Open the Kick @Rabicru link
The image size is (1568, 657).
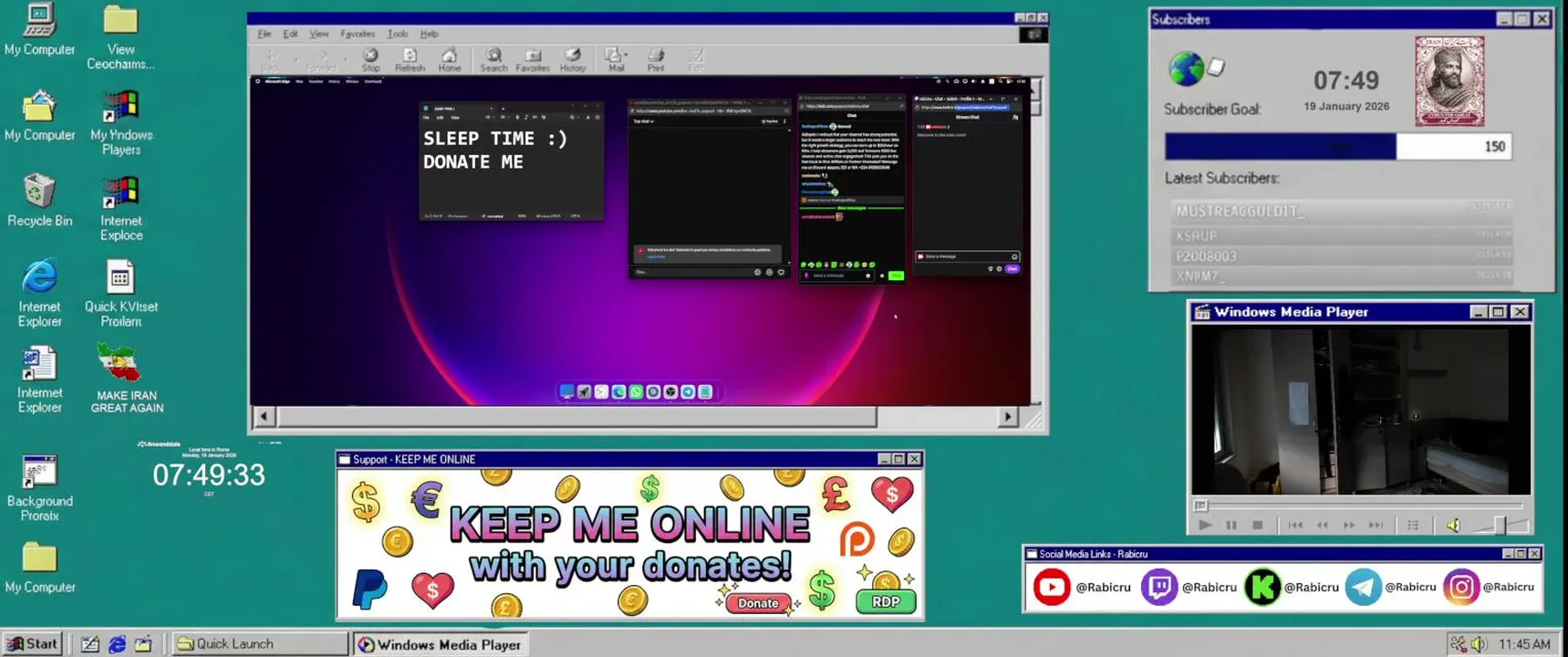click(x=1292, y=588)
